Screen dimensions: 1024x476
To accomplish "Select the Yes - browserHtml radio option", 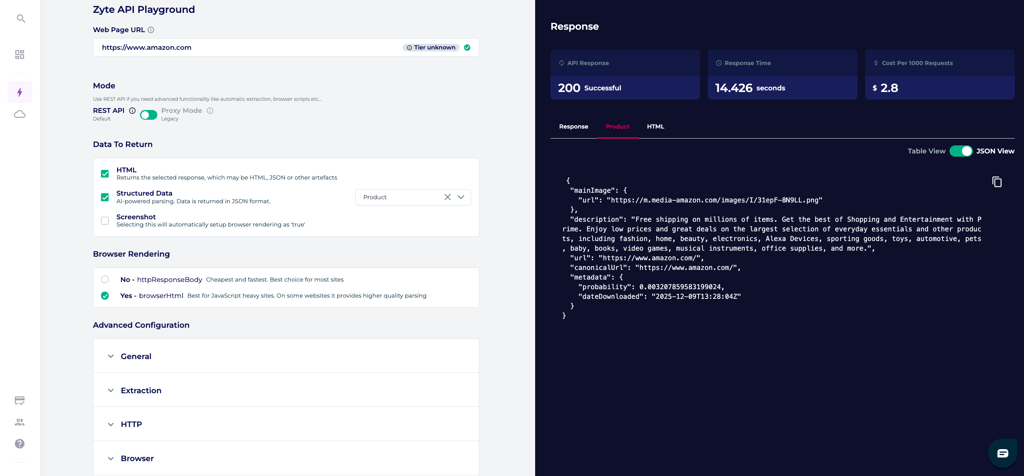I will tap(104, 296).
